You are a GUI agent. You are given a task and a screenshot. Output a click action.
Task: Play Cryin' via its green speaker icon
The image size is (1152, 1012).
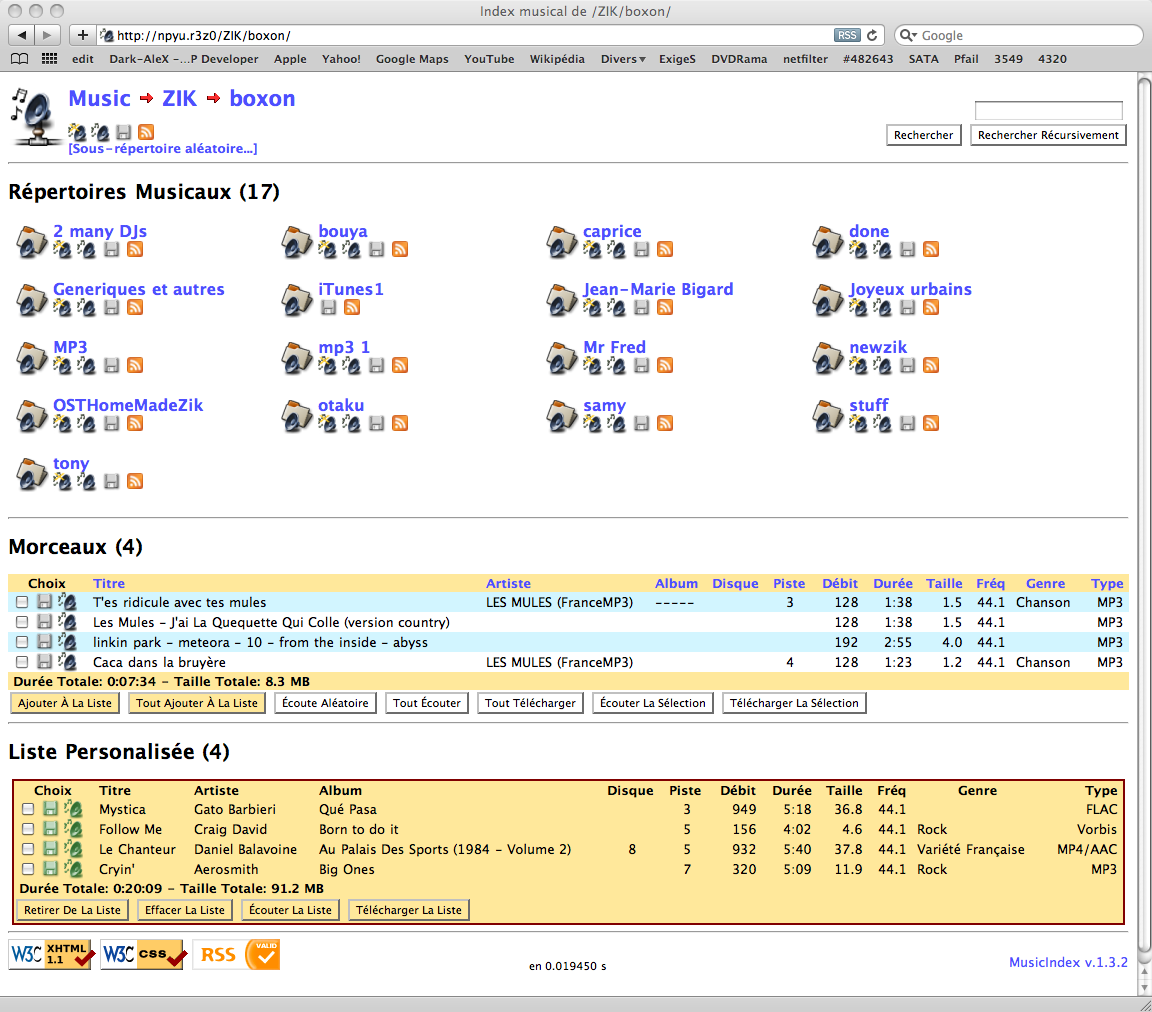(x=73, y=869)
